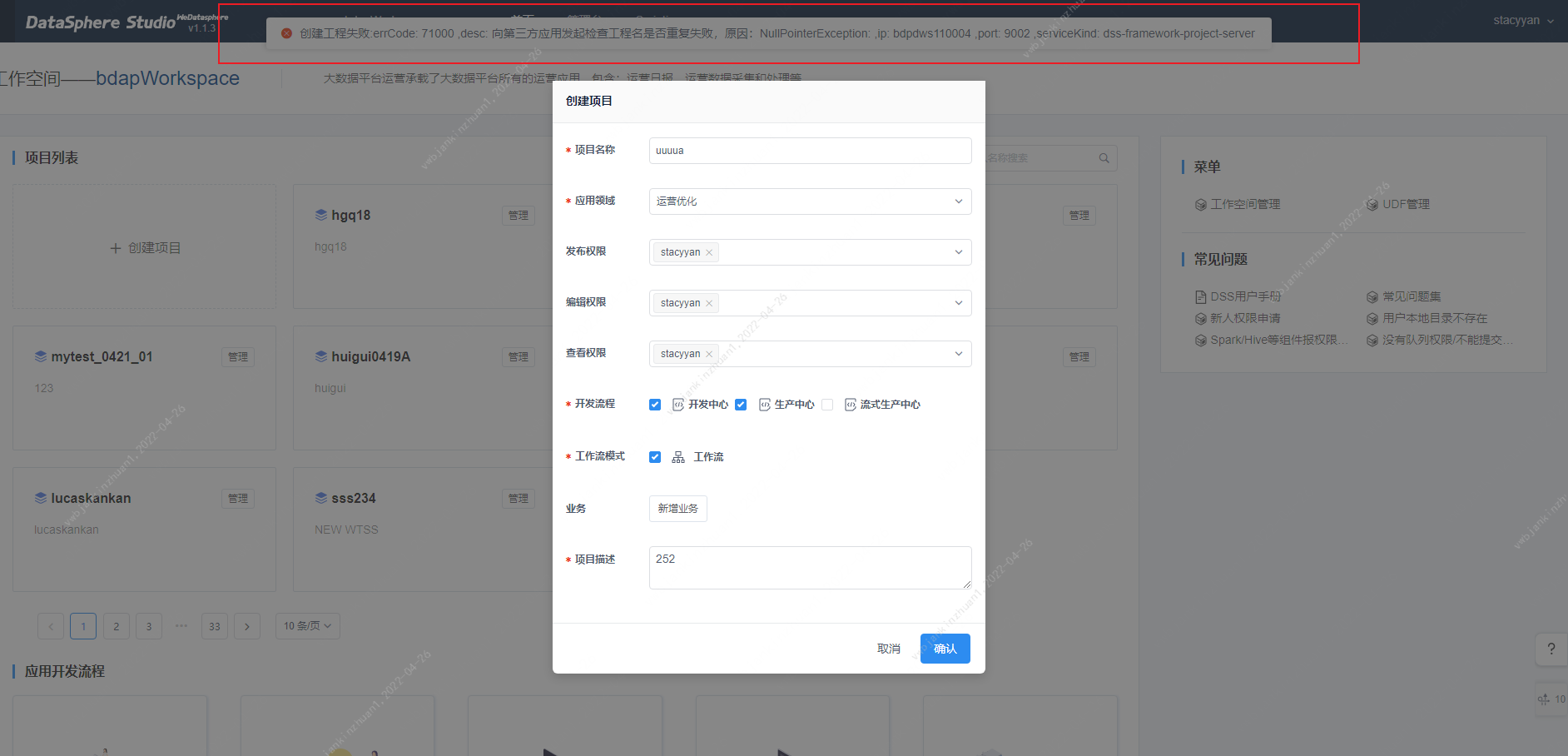Click the 新人权限申请 icon
The width and height of the screenshot is (1568, 756).
click(1200, 319)
